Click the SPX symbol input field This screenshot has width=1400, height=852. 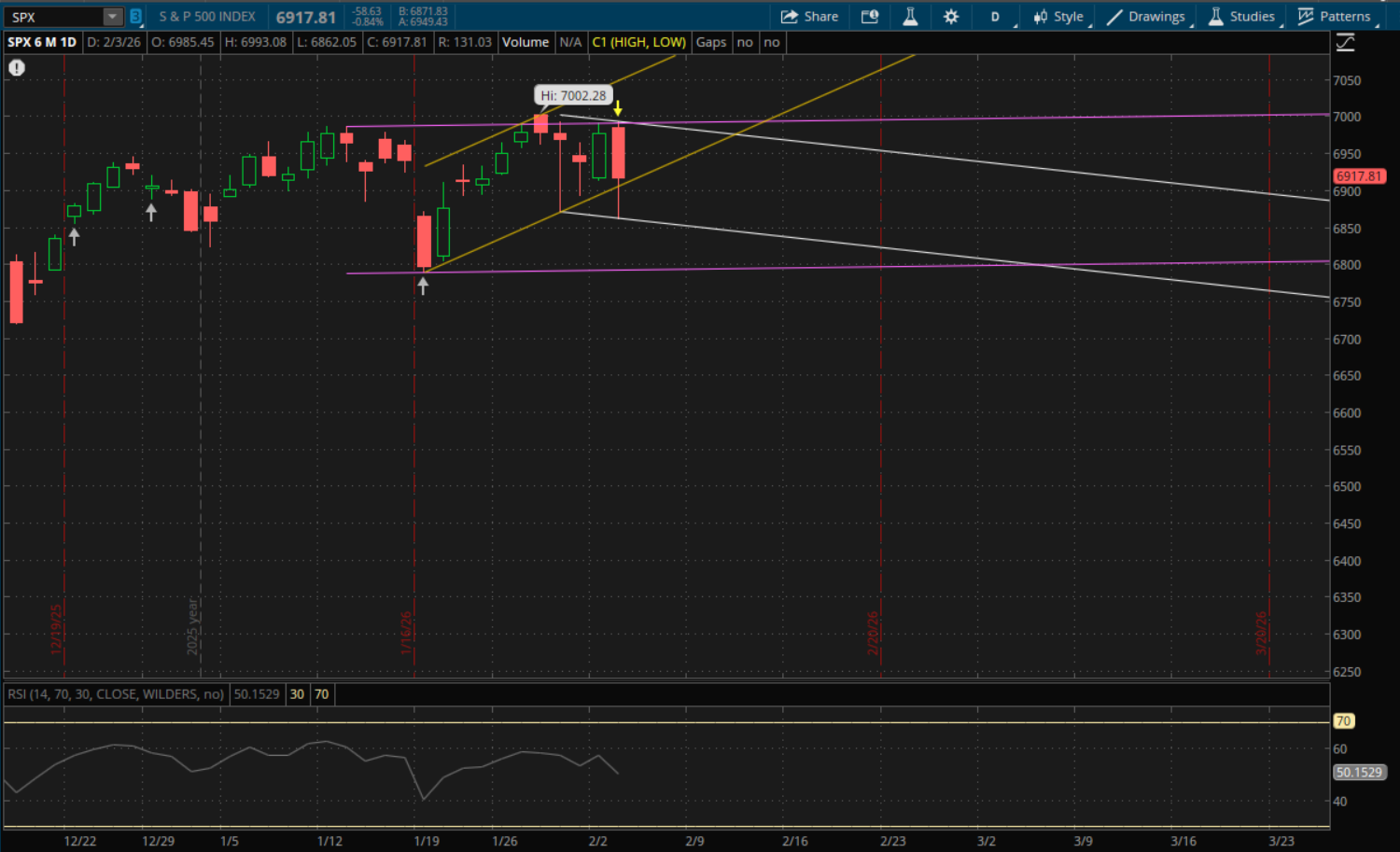54,17
